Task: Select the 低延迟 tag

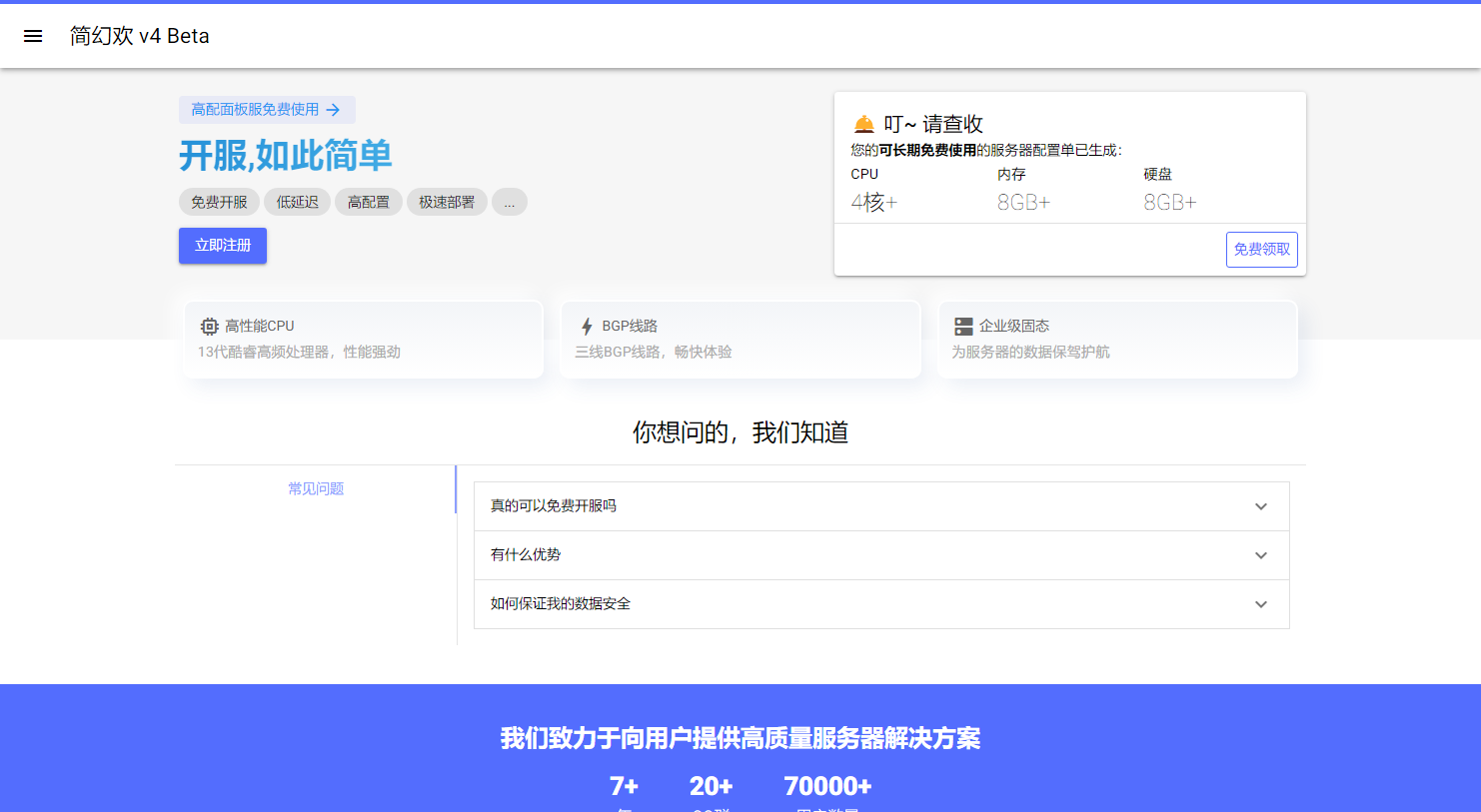Action: coord(297,202)
